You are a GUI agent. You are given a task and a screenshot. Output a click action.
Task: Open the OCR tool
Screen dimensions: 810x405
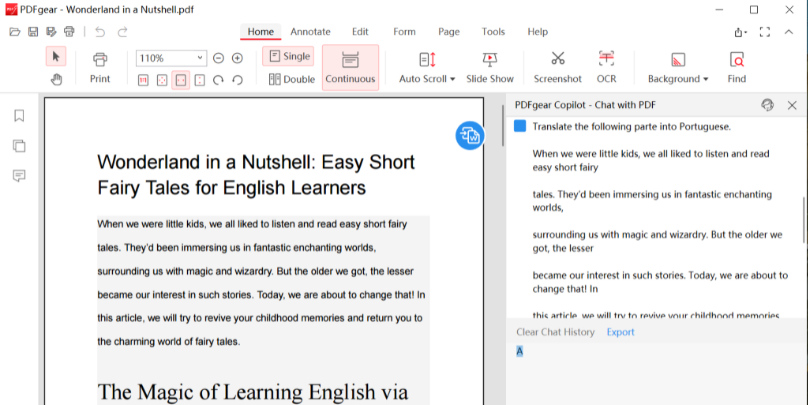click(x=606, y=67)
